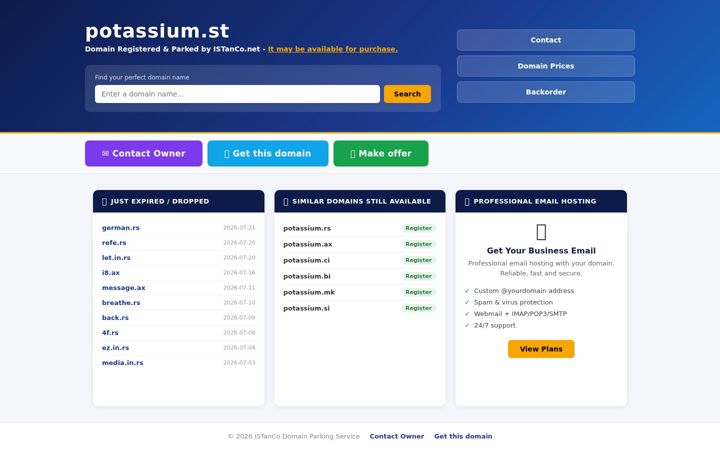
Task: Open 4f.rs expired domain
Action: point(110,332)
